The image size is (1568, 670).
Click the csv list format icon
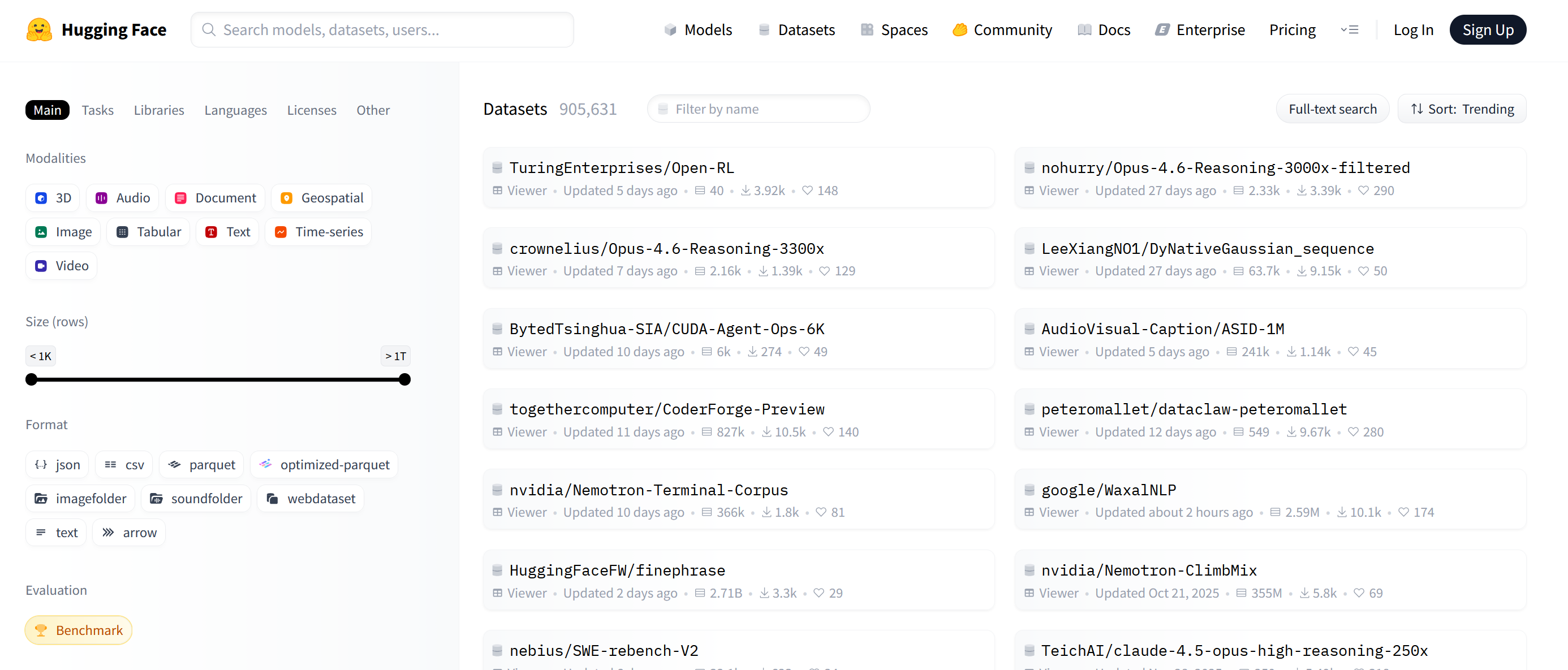110,464
